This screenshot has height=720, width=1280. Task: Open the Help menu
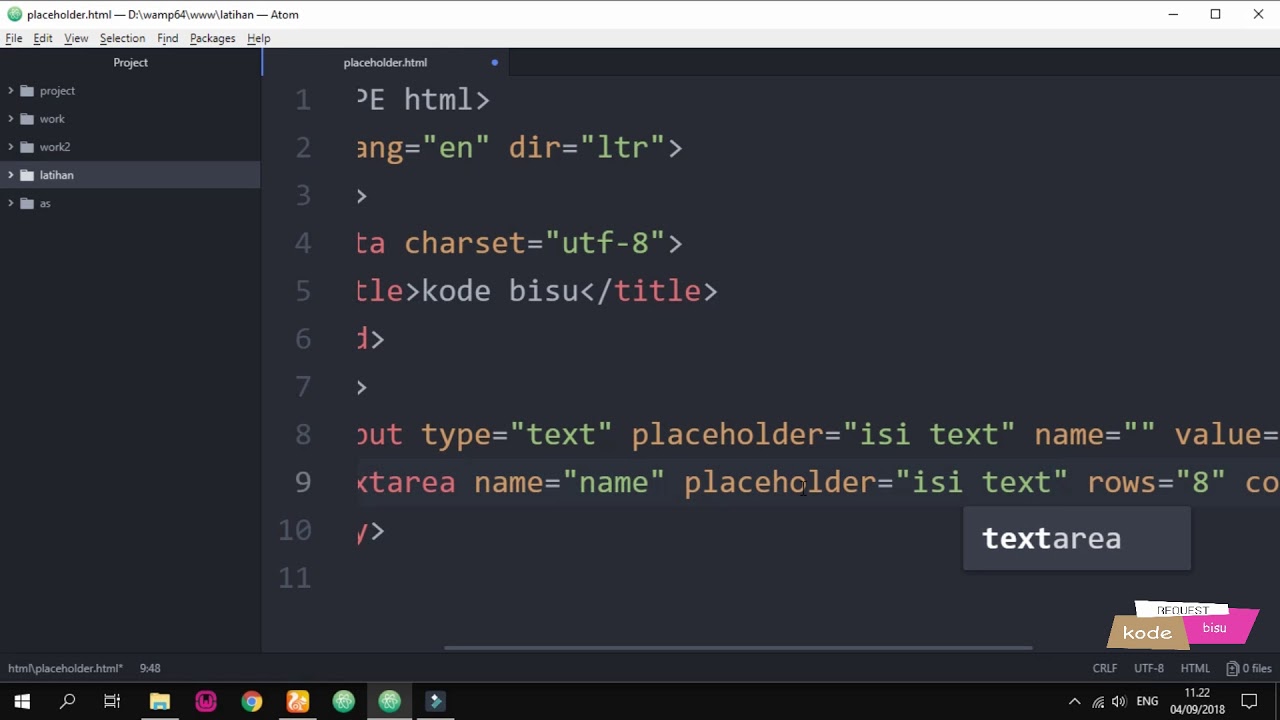click(x=258, y=38)
